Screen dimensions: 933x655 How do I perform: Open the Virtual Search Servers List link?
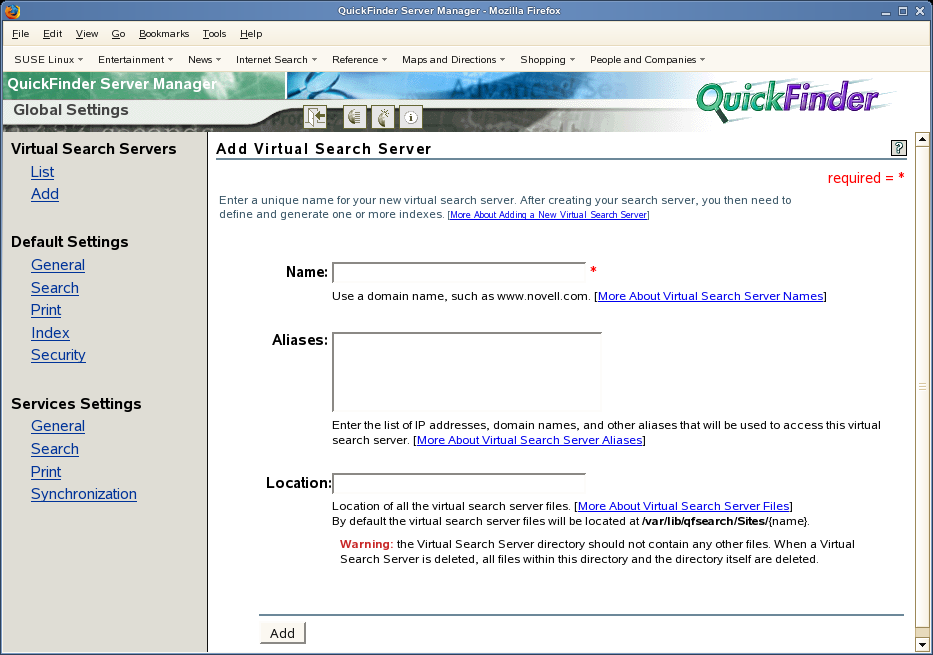(42, 172)
